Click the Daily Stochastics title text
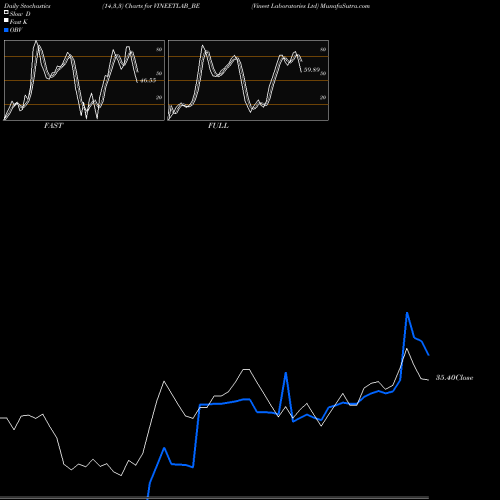Viewport: 500px width, 500px height. 27,6
